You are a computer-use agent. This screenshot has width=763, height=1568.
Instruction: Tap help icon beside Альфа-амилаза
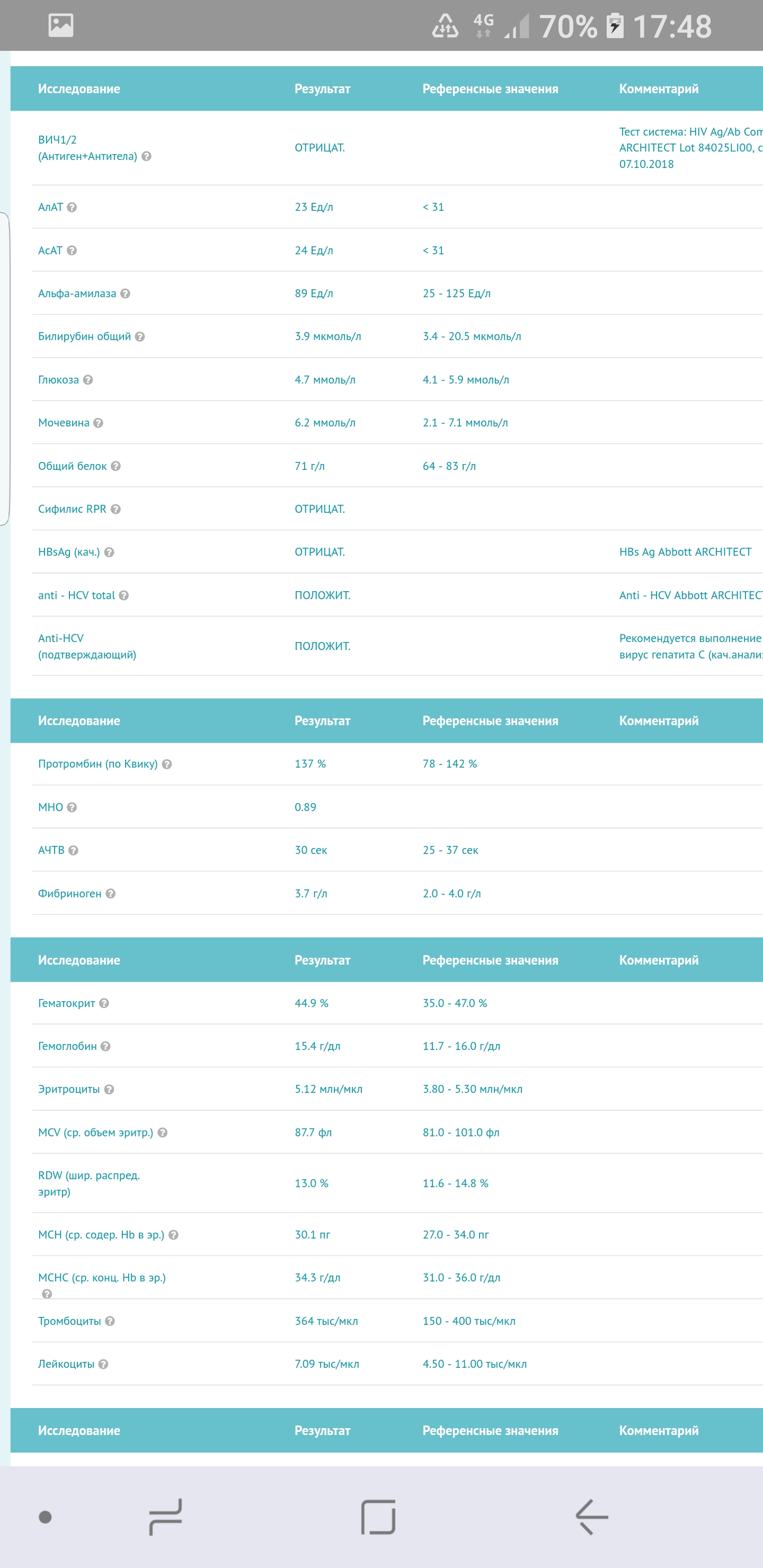point(126,293)
